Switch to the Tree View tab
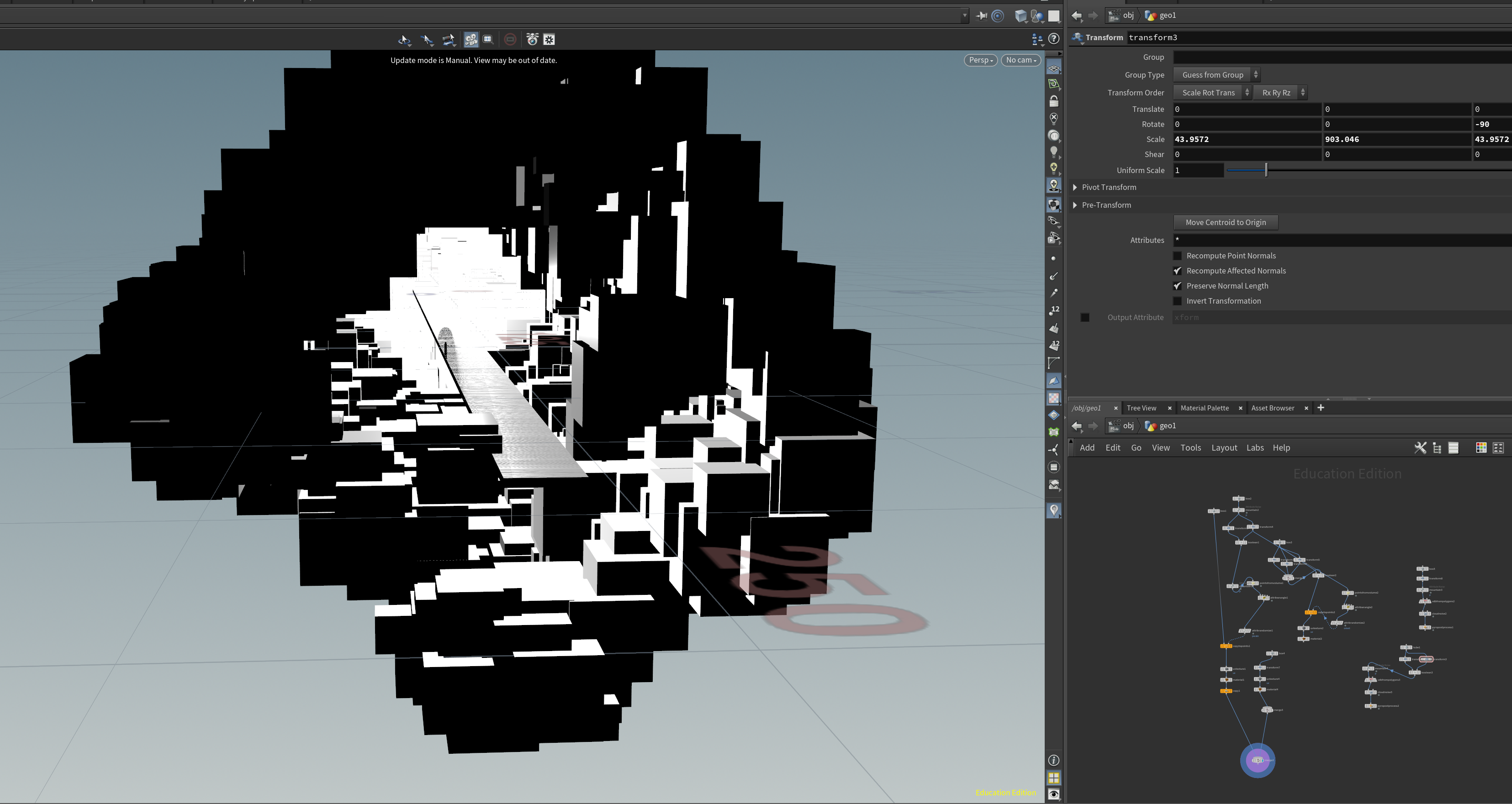Image resolution: width=1512 pixels, height=804 pixels. (x=1141, y=408)
